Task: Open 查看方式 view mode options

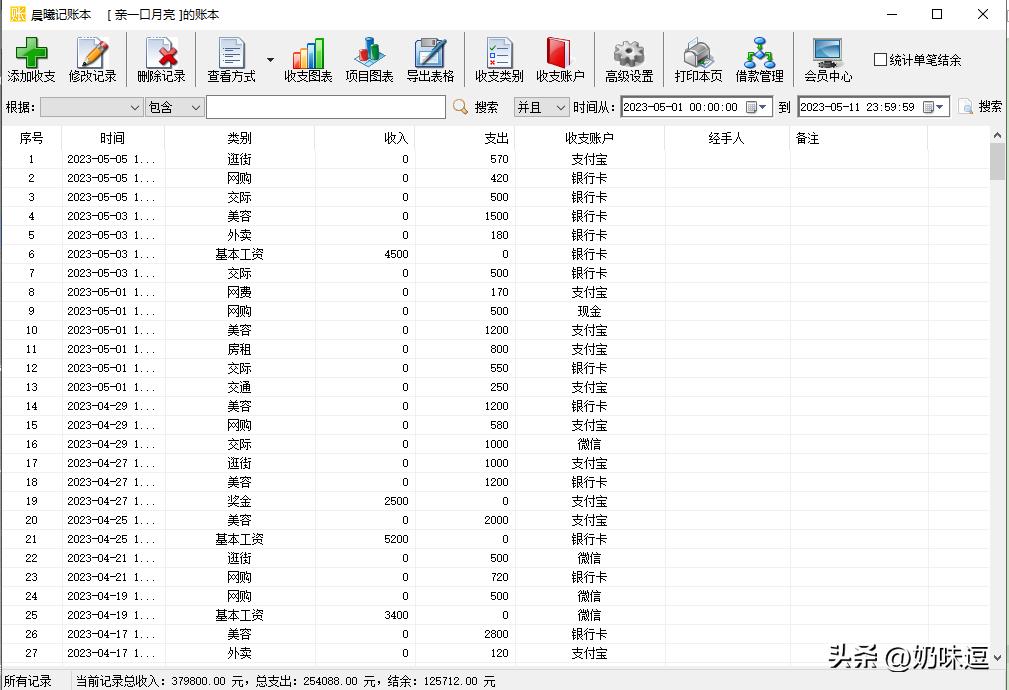Action: [231, 58]
